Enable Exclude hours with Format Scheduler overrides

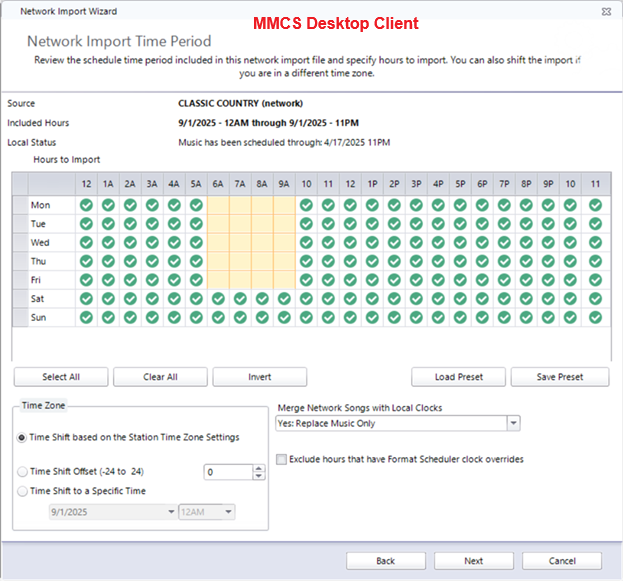pos(282,459)
